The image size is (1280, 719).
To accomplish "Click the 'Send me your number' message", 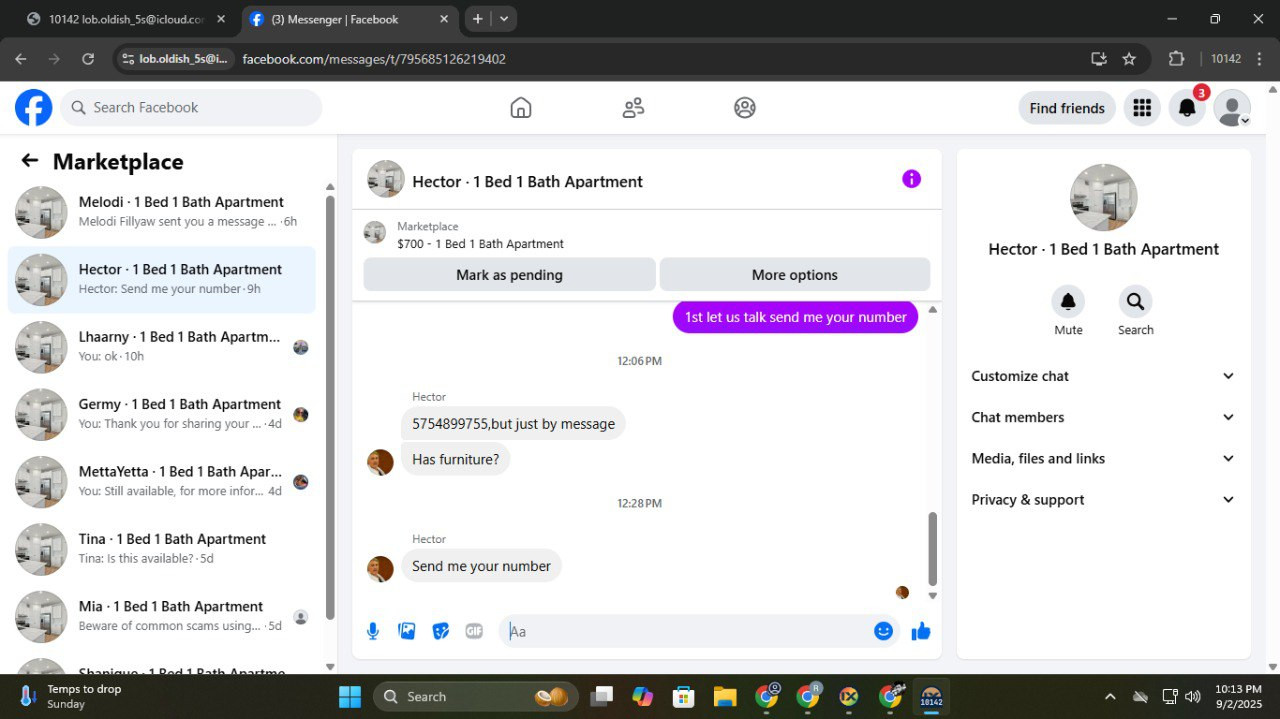I will 481,566.
